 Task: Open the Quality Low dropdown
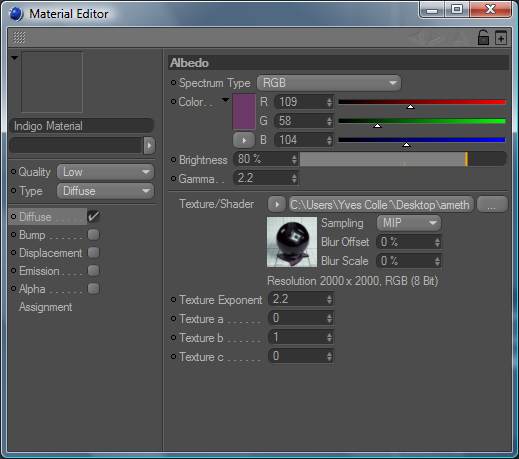tap(105, 172)
